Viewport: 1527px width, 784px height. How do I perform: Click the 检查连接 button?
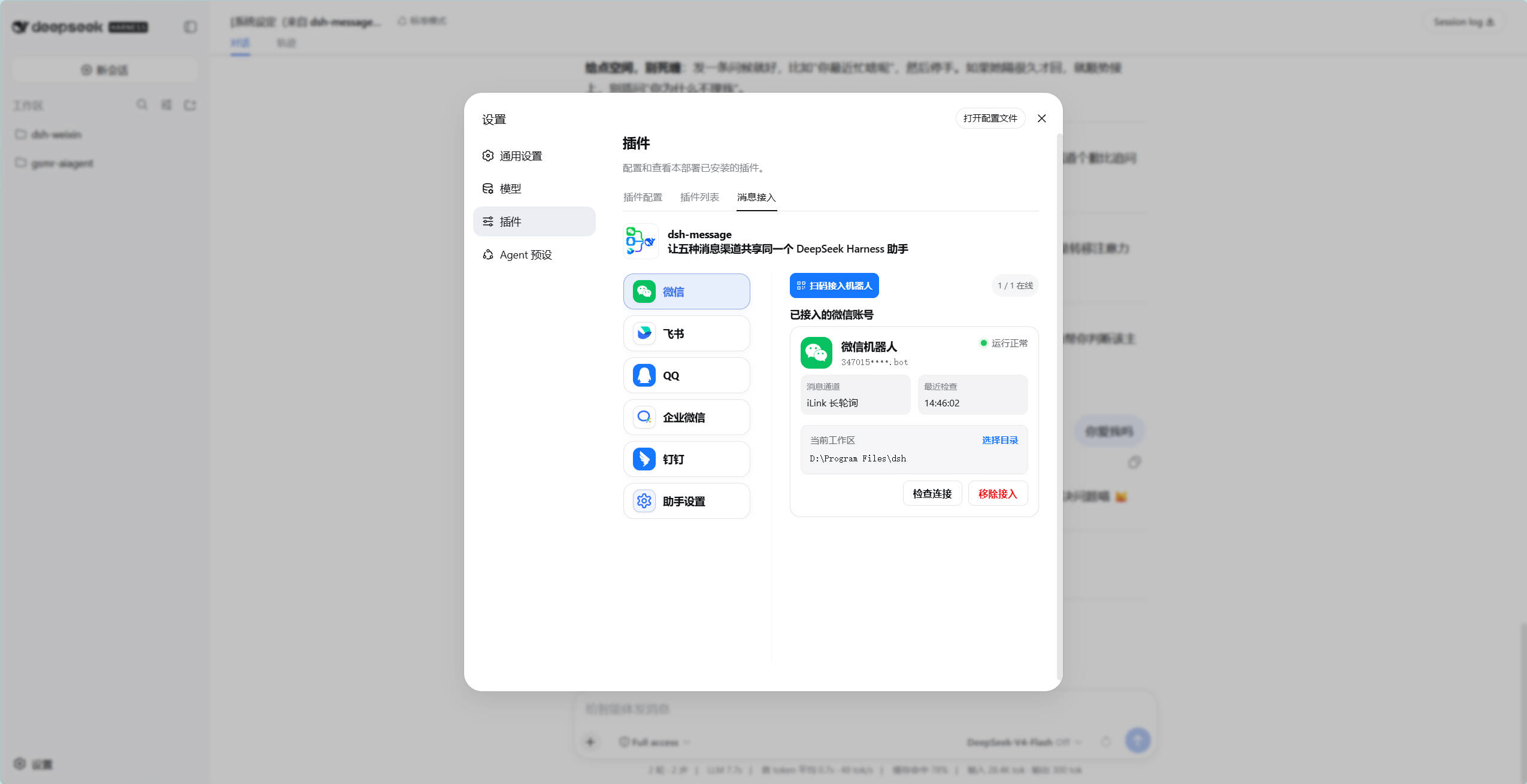coord(932,493)
